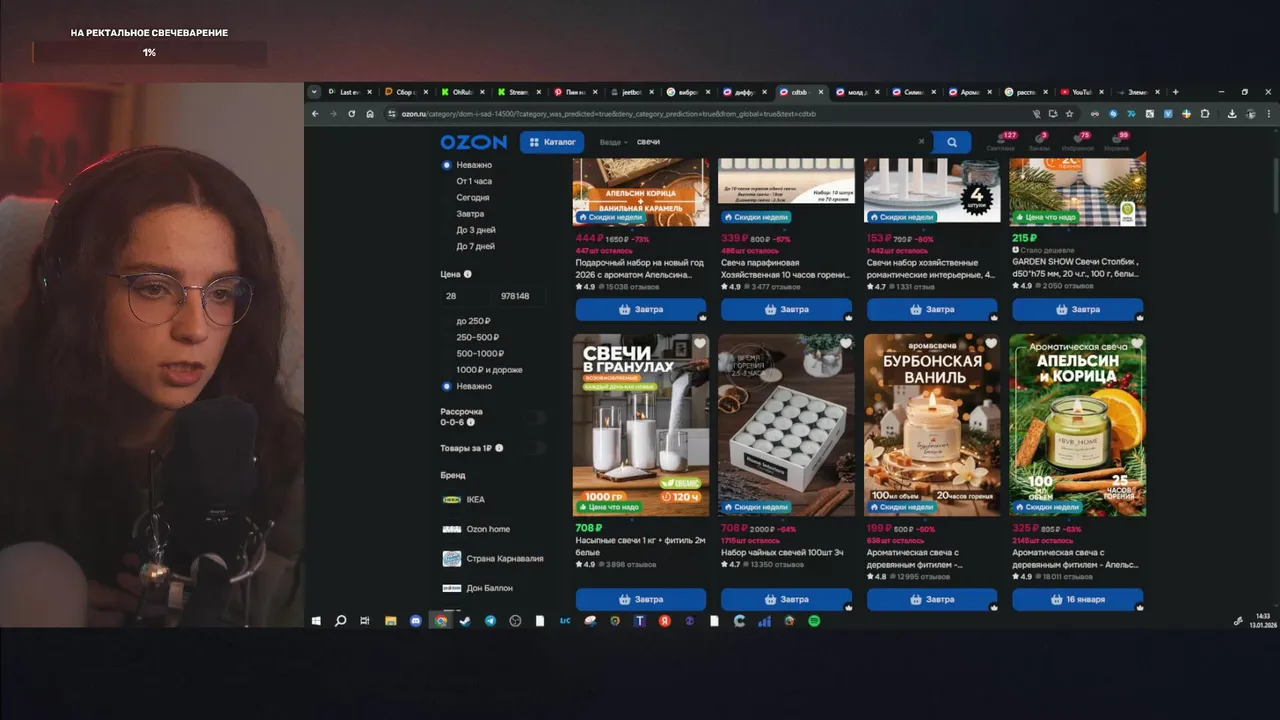Open Telegram from the taskbar
Image resolution: width=1280 pixels, height=720 pixels.
tap(490, 621)
